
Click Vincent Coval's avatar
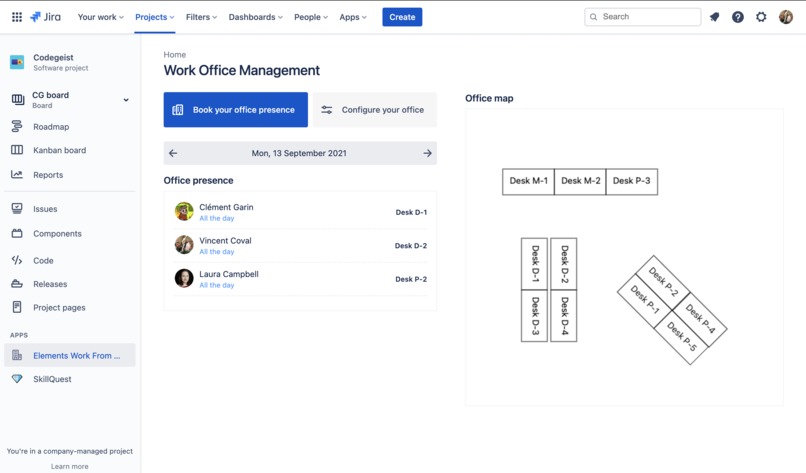coord(184,245)
